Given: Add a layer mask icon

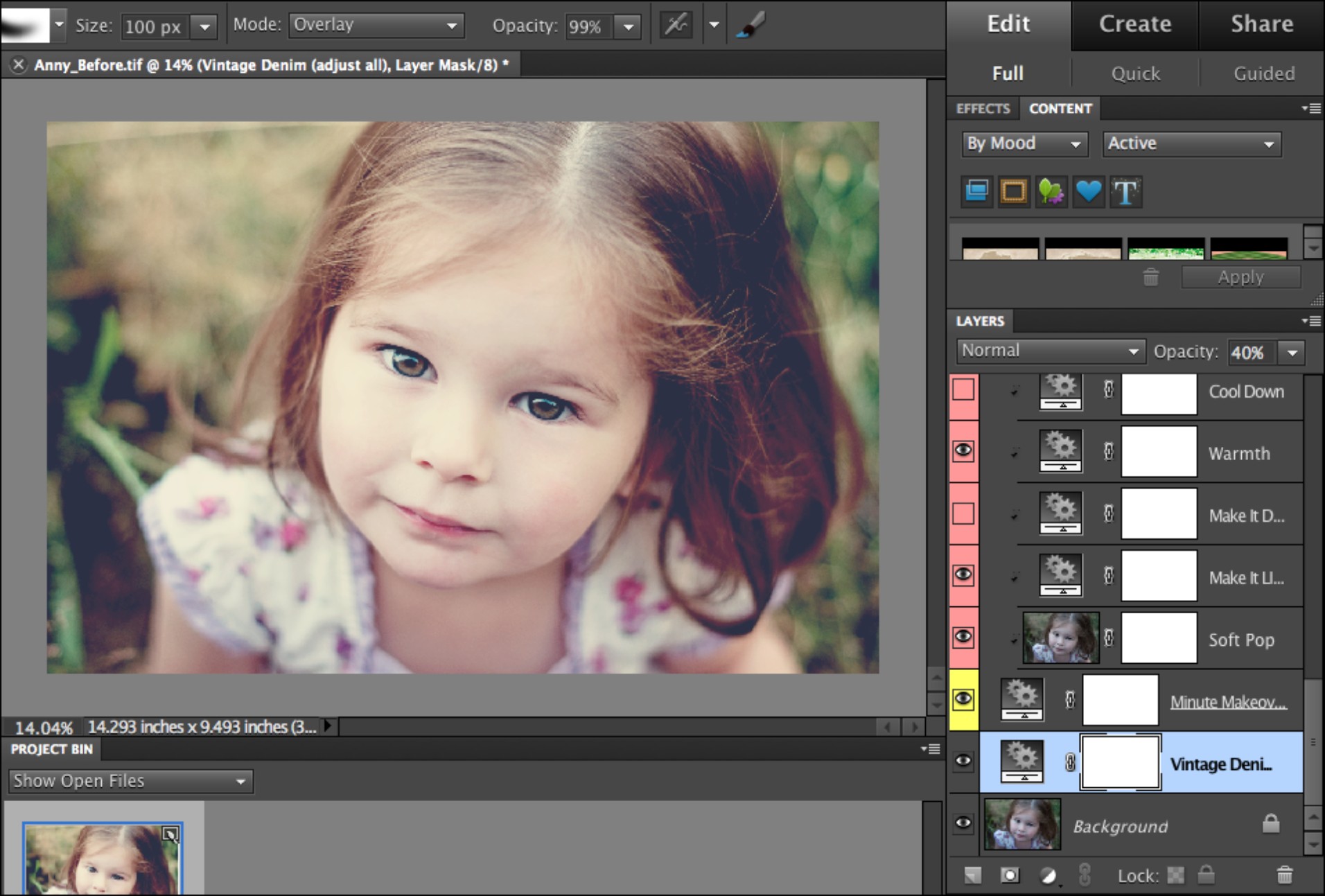Looking at the screenshot, I should [1010, 876].
